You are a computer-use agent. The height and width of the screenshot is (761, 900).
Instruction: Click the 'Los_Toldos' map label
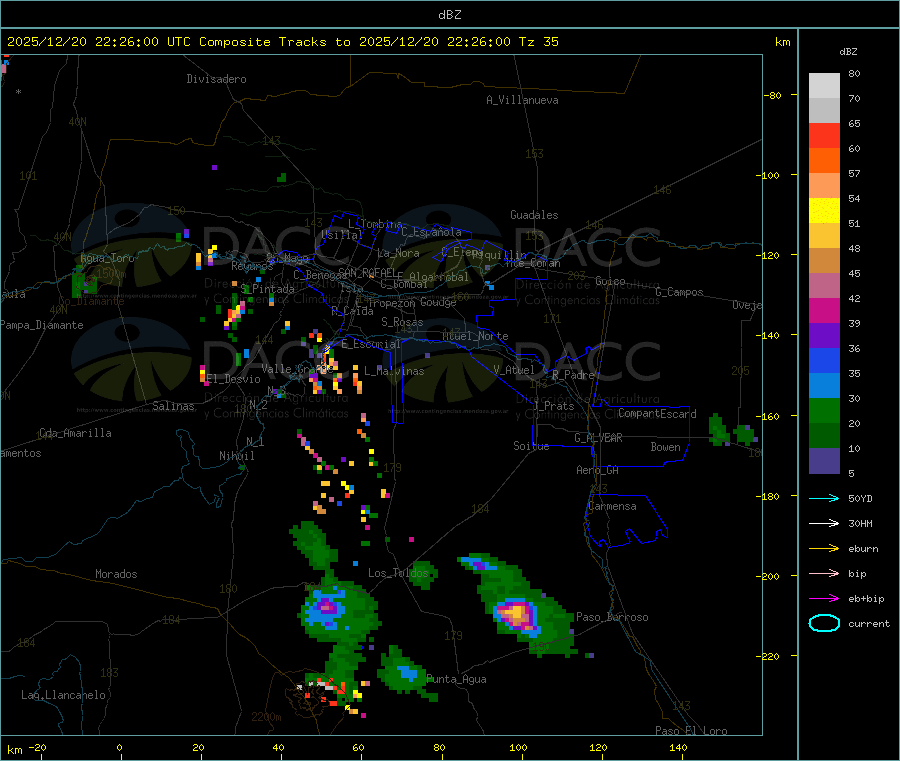pos(398,573)
